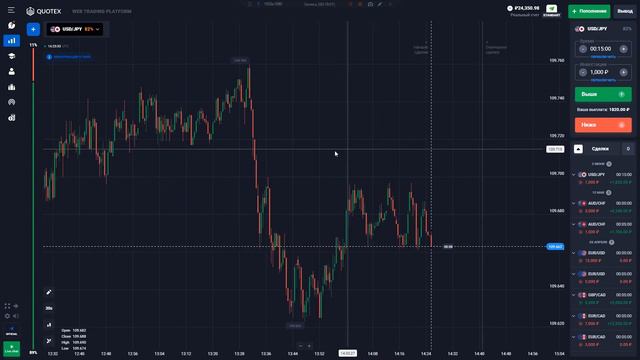
Task: Open the USD/JPY asset dropdown
Action: [75, 29]
